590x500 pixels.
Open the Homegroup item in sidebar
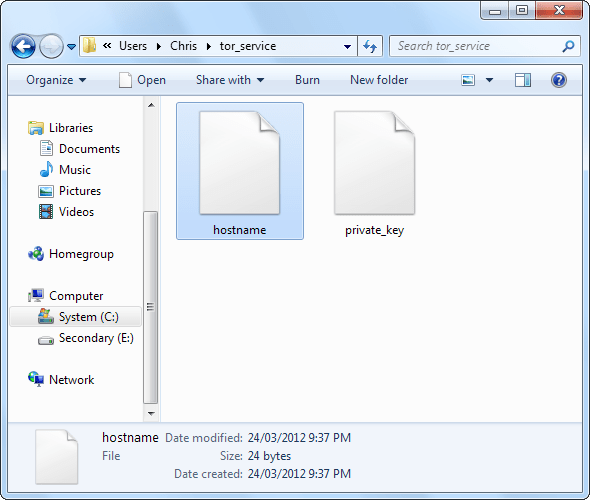[x=70, y=254]
